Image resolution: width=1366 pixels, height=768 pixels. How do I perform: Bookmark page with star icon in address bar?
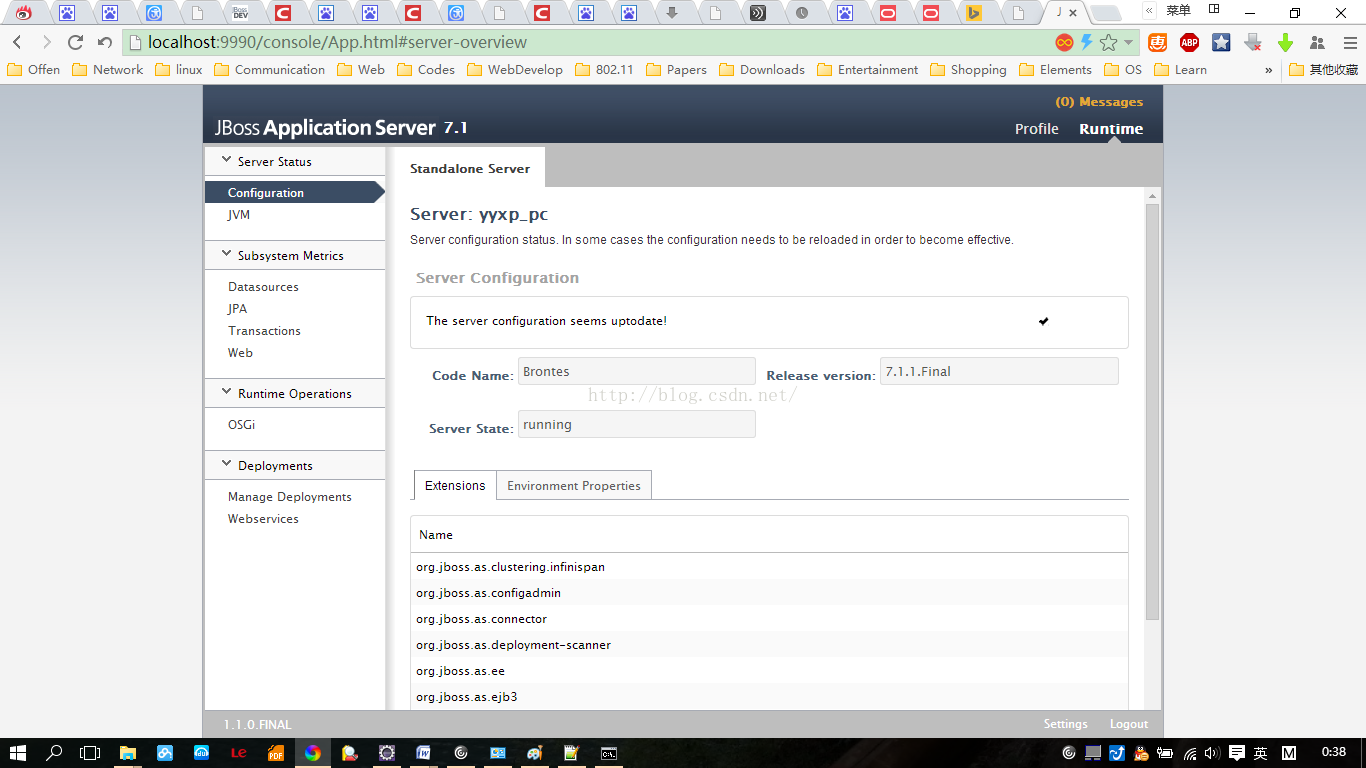coord(1108,42)
